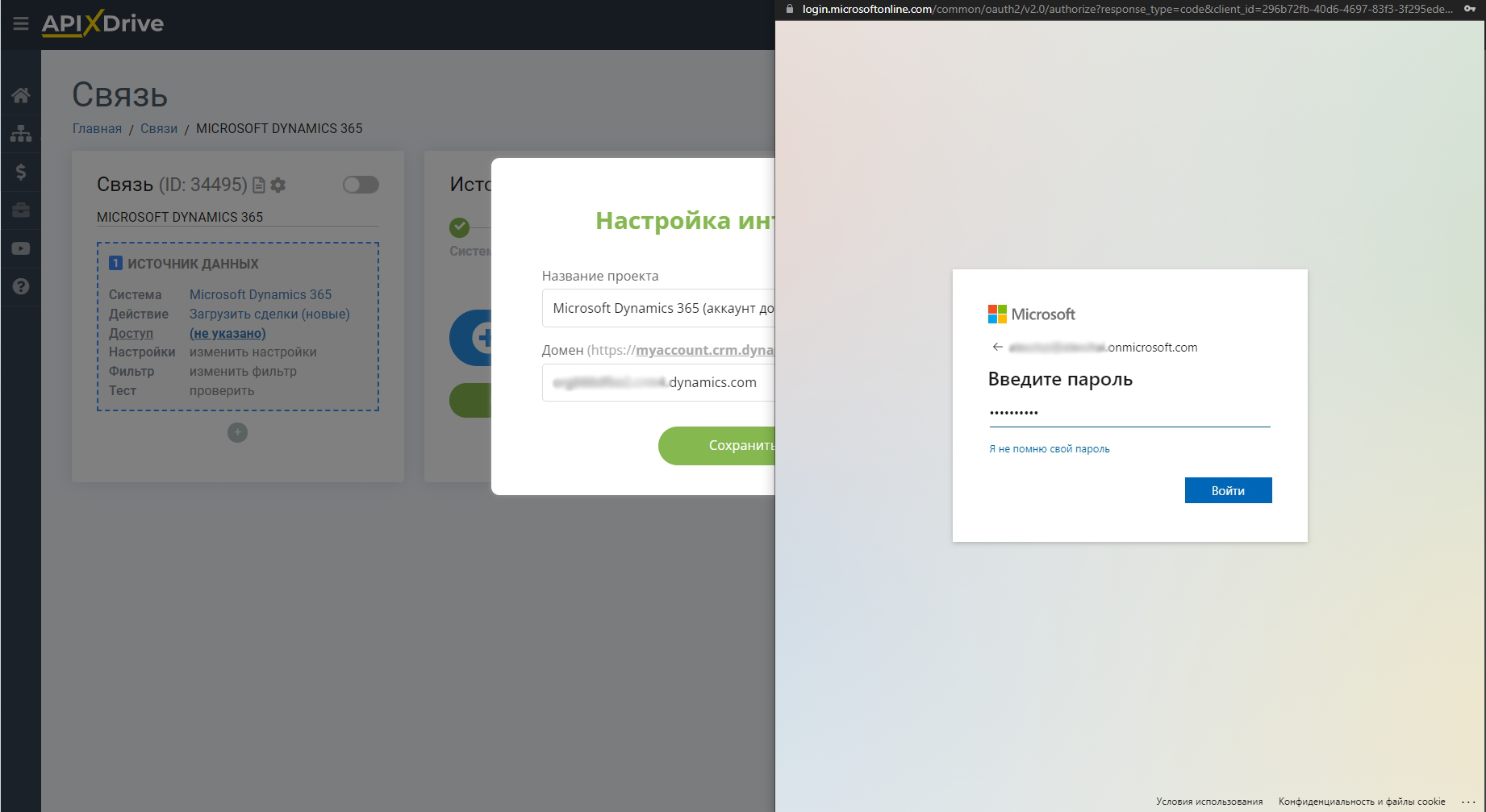Open the home icon in sidebar
The width and height of the screenshot is (1486, 812).
21,95
